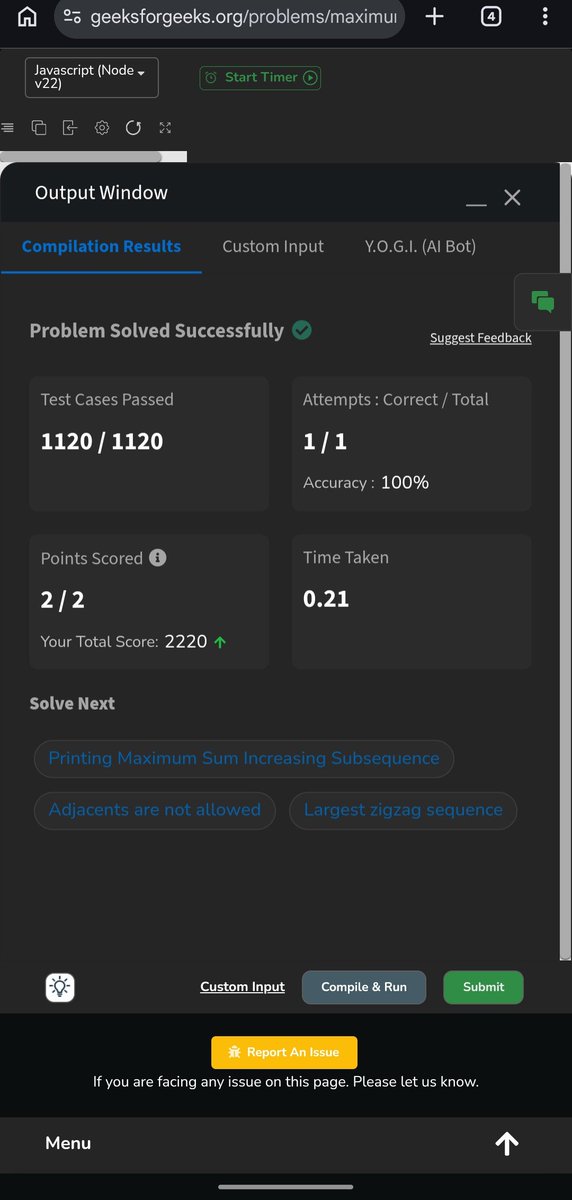Viewport: 572px width, 1200px height.
Task: Click the reset code icon
Action: [x=133, y=127]
